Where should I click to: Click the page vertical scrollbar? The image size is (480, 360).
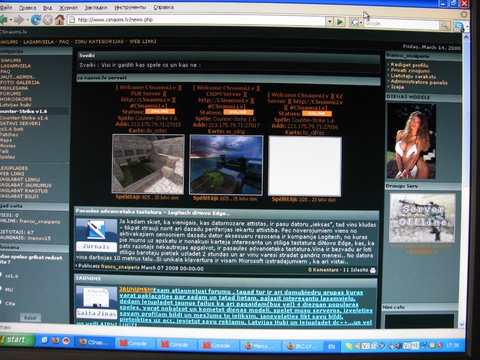click(466, 180)
